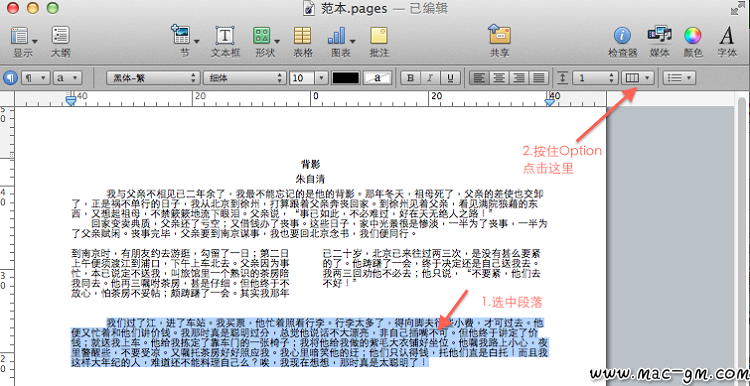This screenshot has height=386, width=750.
Task: Toggle underline formatting
Action: 450,78
